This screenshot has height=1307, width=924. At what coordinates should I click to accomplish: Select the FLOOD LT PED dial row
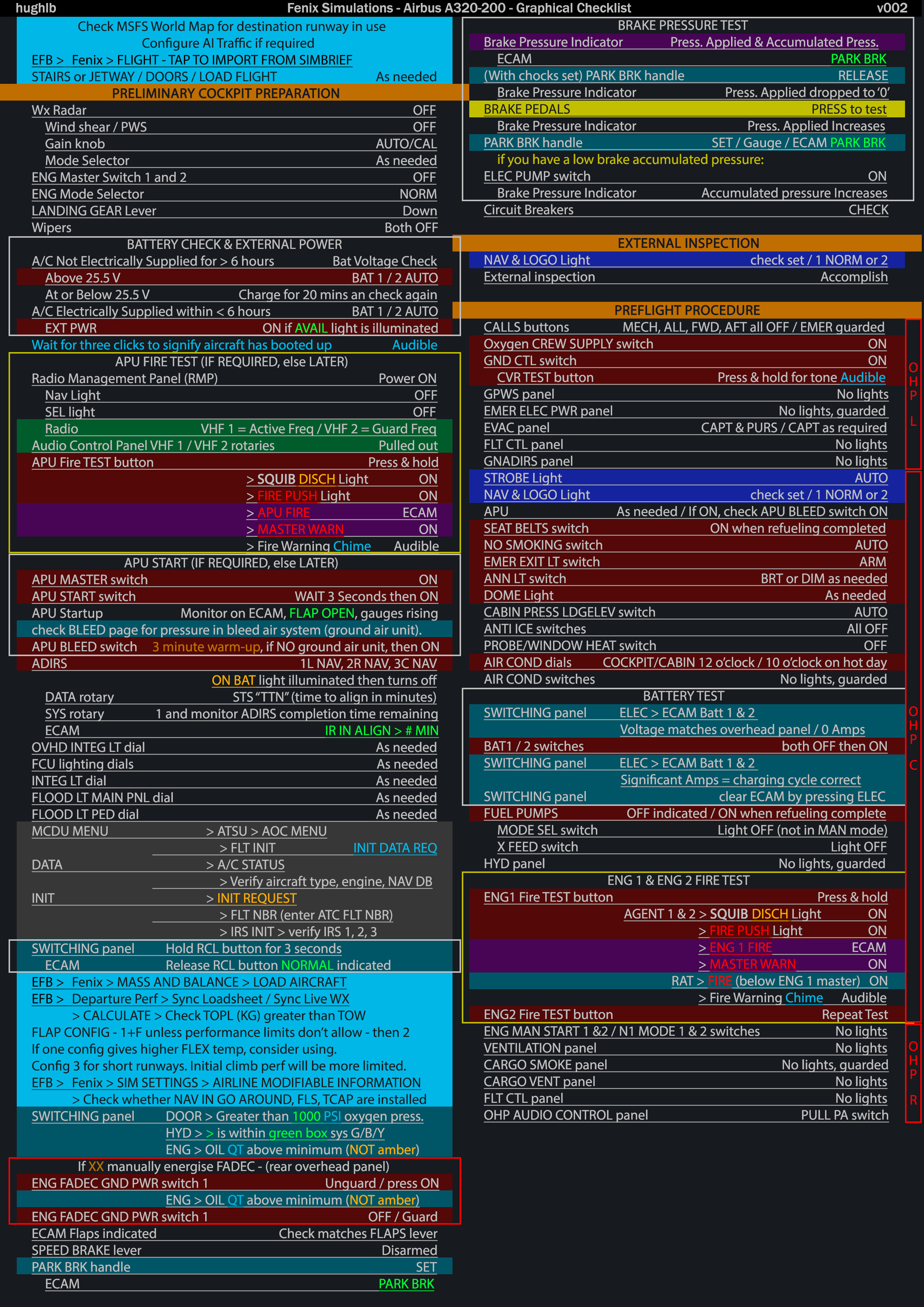234,814
